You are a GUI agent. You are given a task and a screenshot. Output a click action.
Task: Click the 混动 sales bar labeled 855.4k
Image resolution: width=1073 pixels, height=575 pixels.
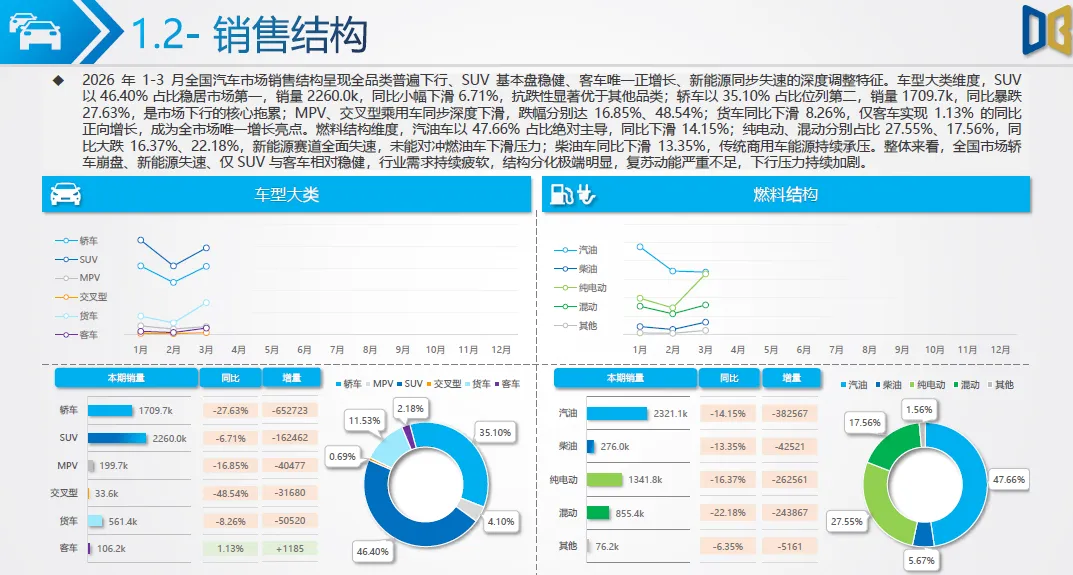598,513
